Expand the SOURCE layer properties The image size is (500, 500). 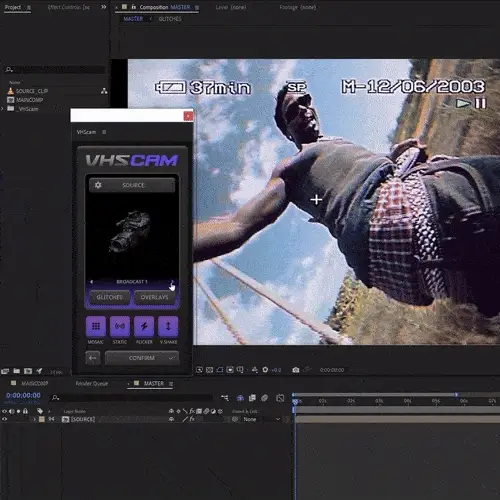(x=34, y=419)
